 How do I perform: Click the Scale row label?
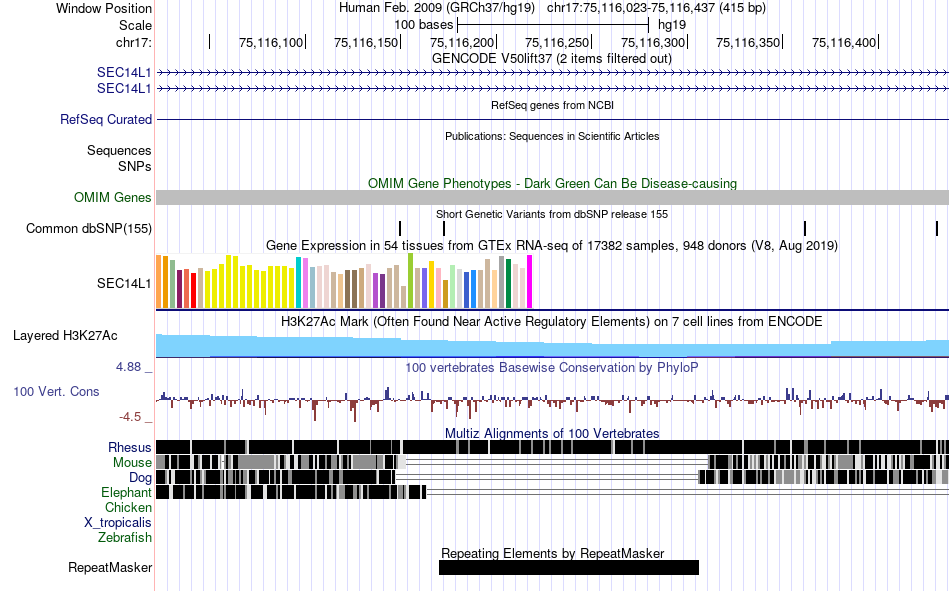point(135,25)
